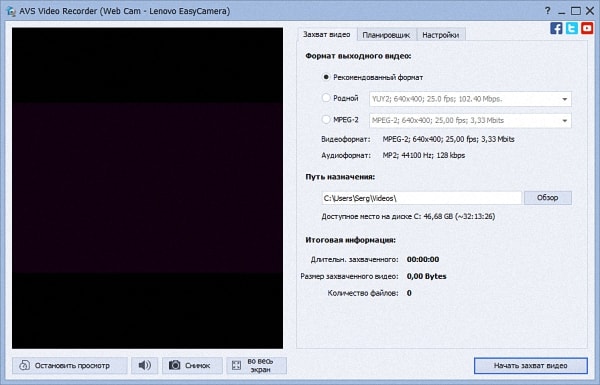
Task: Click the help question mark icon
Action: click(548, 11)
